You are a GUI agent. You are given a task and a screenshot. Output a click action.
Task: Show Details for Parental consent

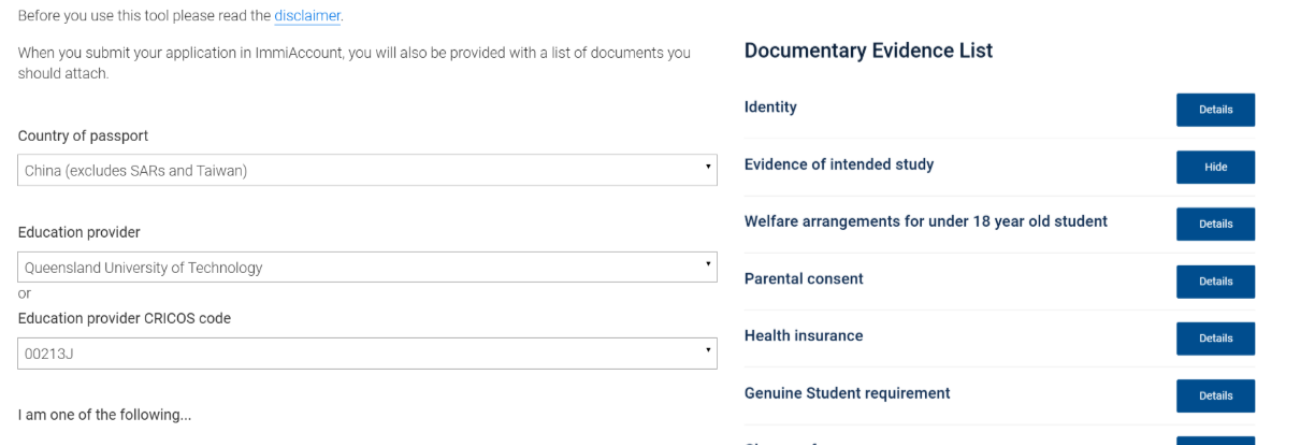coord(1215,281)
